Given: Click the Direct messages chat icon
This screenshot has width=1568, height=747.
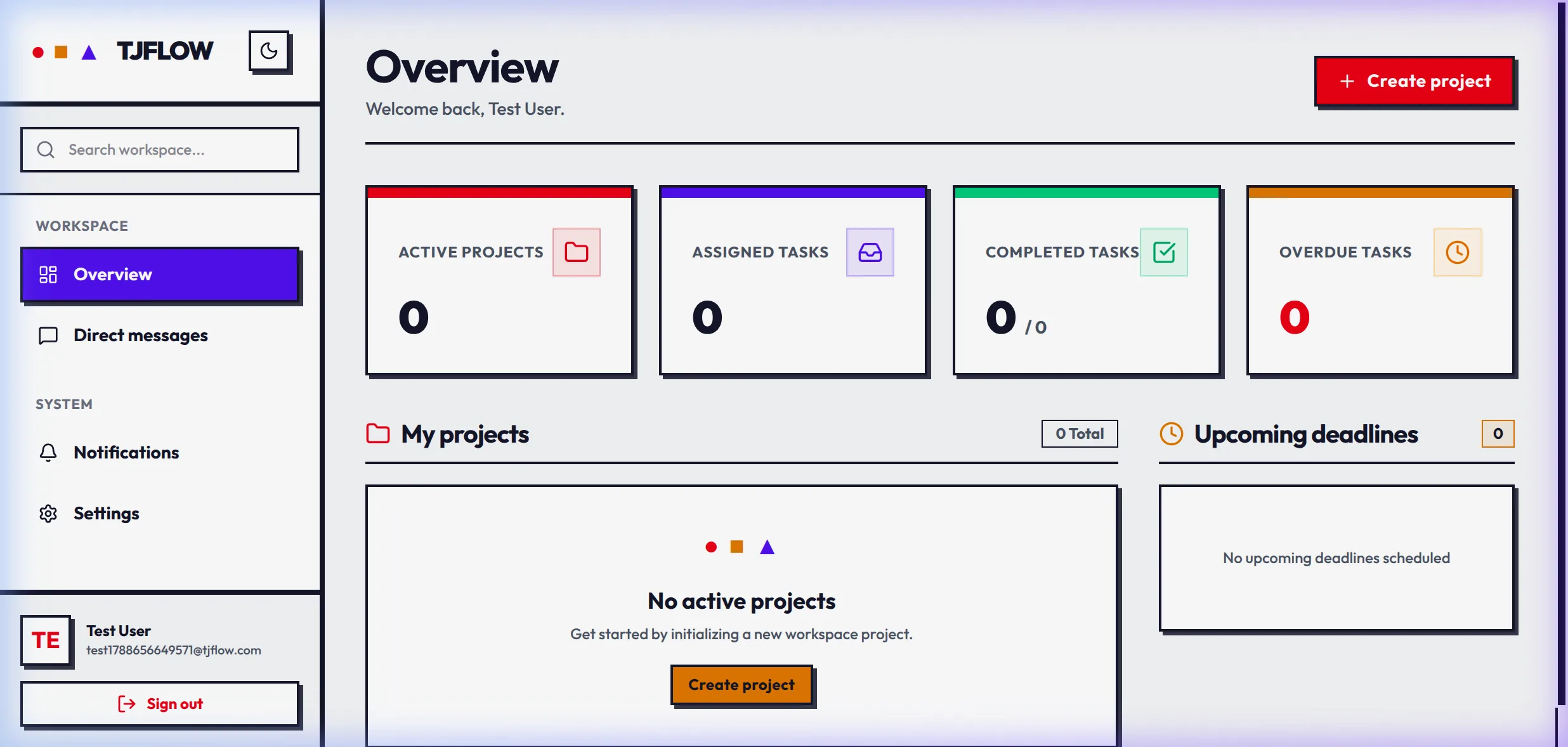Looking at the screenshot, I should pos(48,335).
